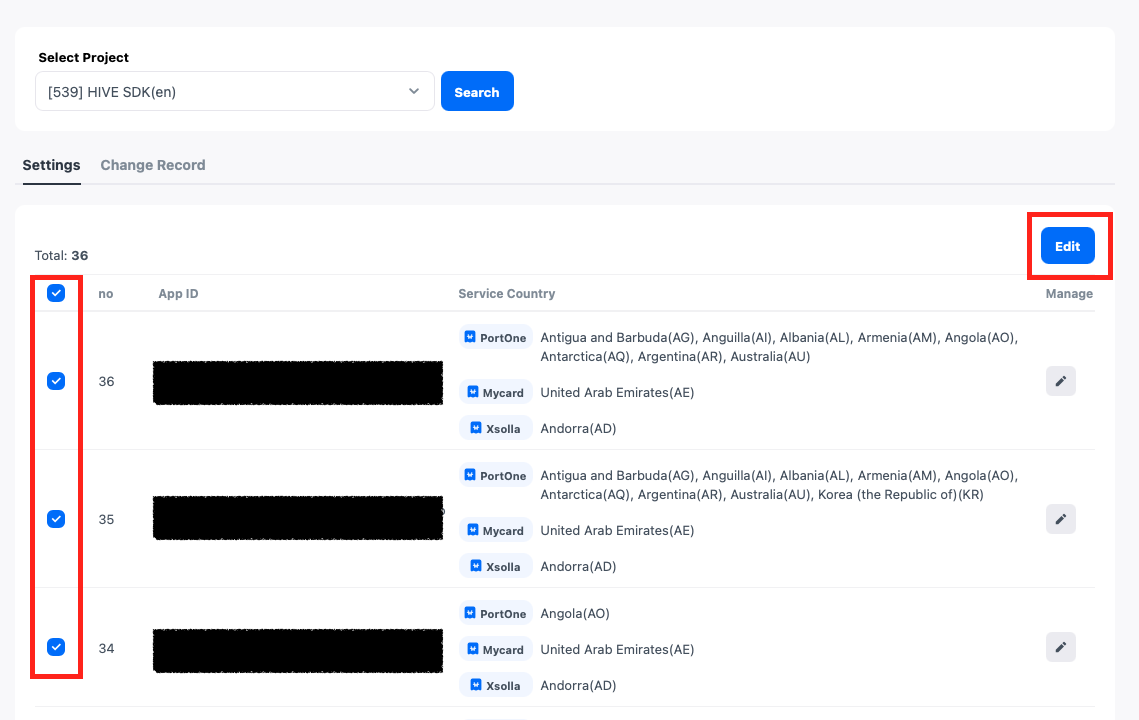The width and height of the screenshot is (1139, 720).
Task: Click the blue Edit button
Action: [1067, 246]
